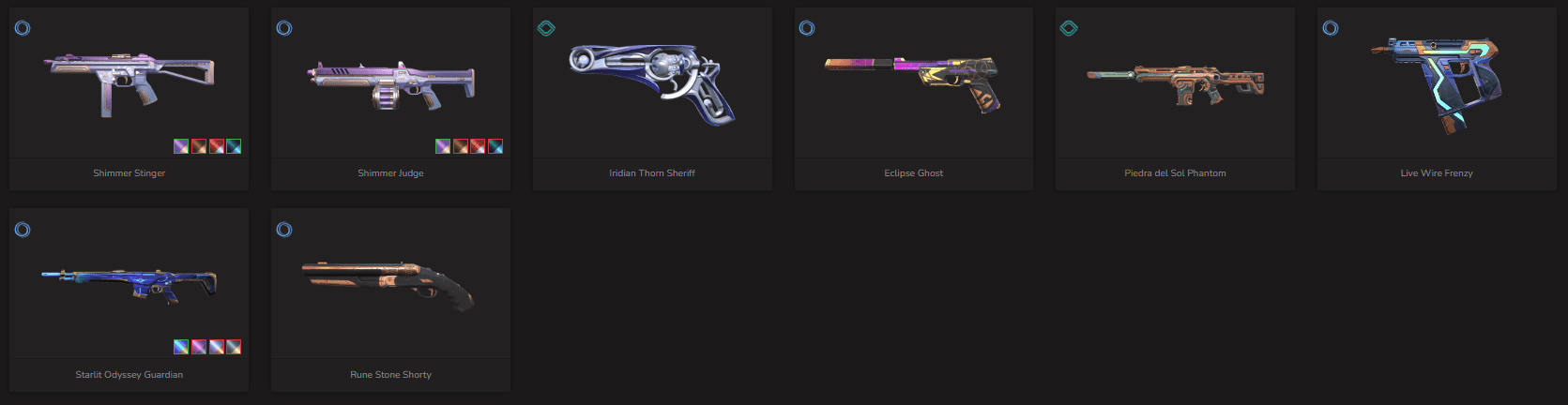Viewport: 1568px width, 405px height.
Task: Open the Live Wire Frenzy weapon image
Action: (1437, 86)
